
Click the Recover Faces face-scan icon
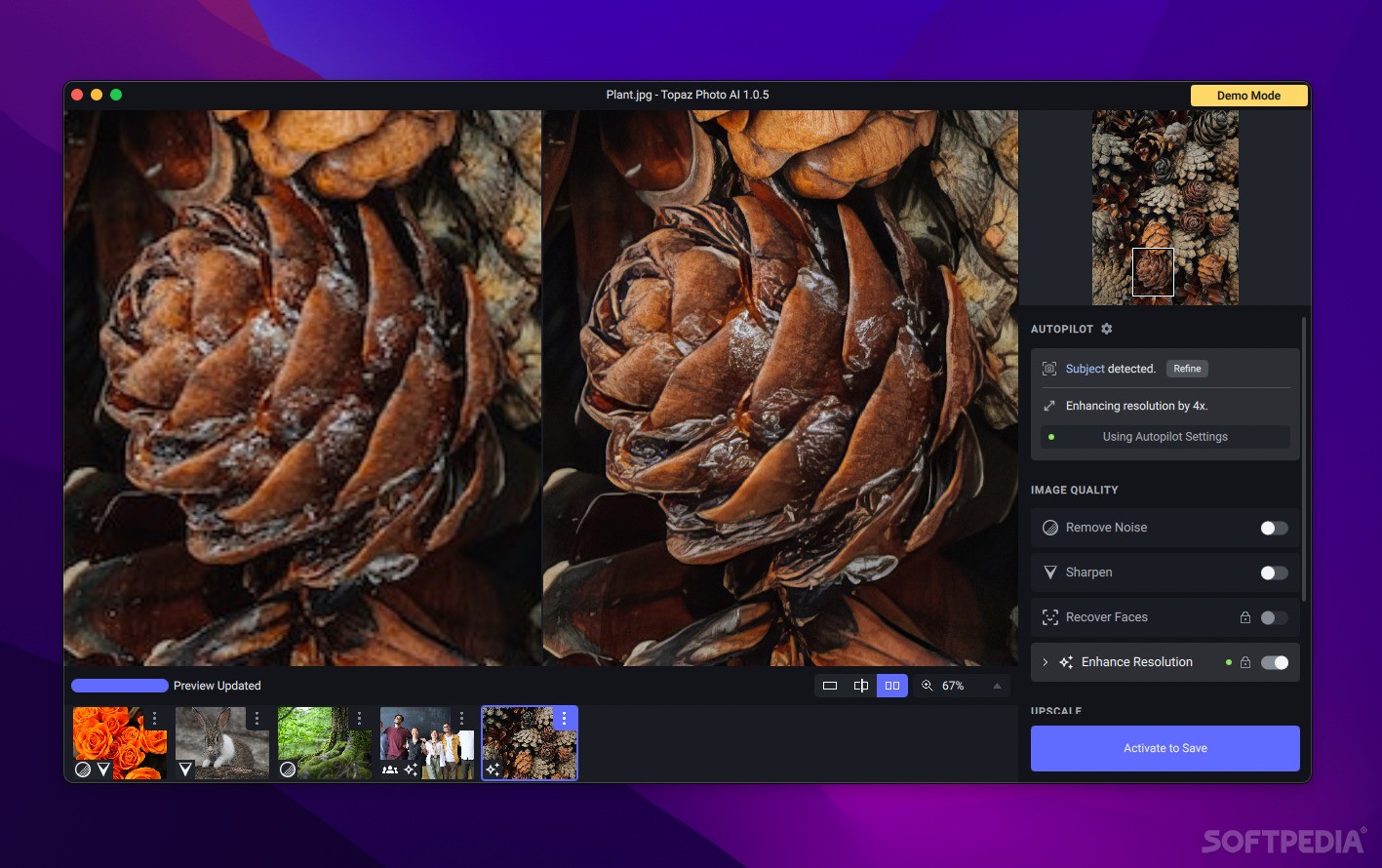coord(1050,617)
